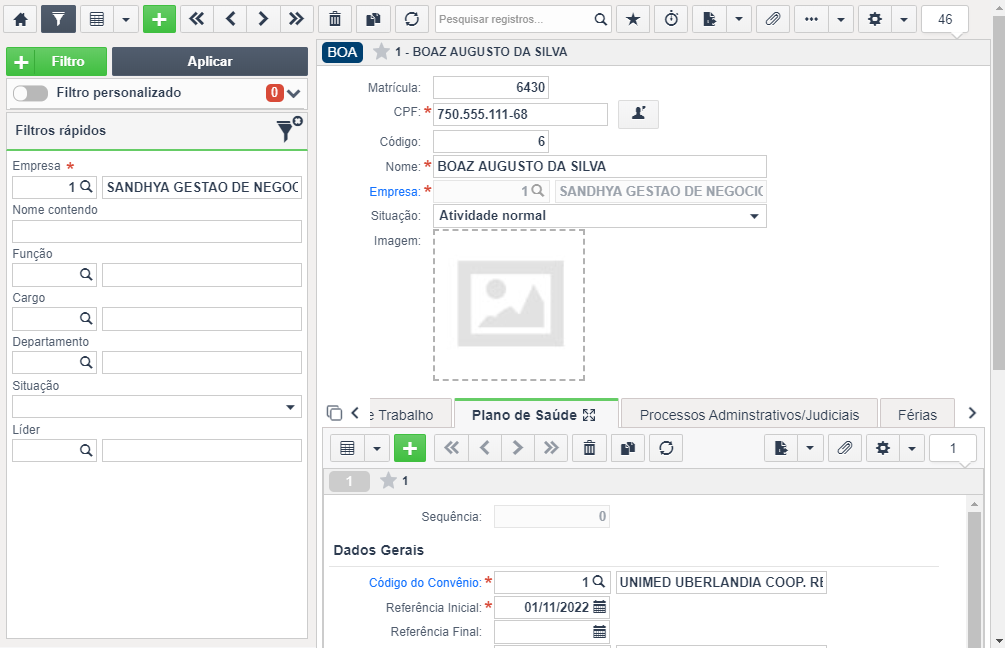This screenshot has height=648, width=1005.
Task: Open attachments paperclip in top toolbar
Action: 773,19
